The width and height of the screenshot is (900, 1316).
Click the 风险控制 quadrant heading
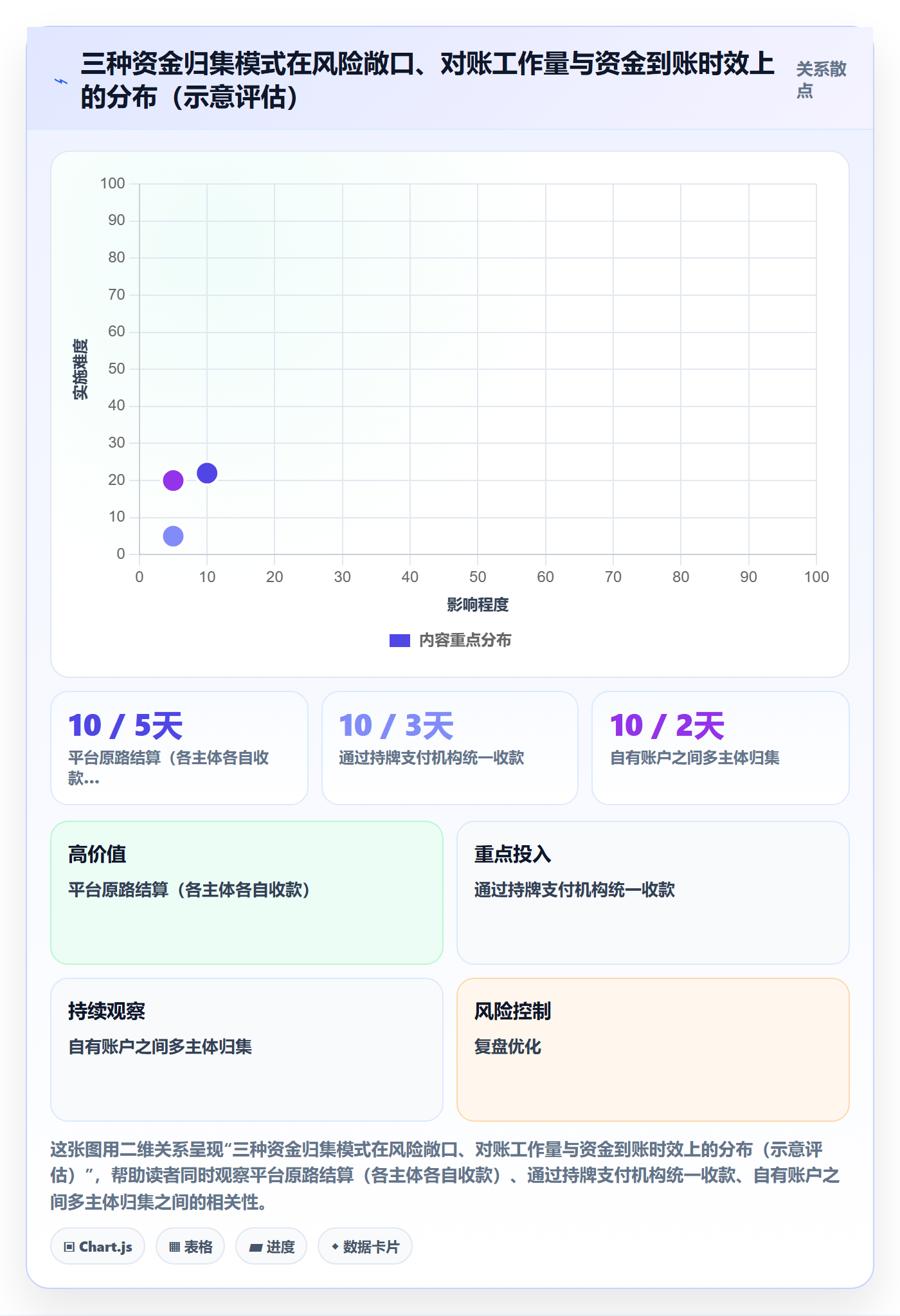513,1011
